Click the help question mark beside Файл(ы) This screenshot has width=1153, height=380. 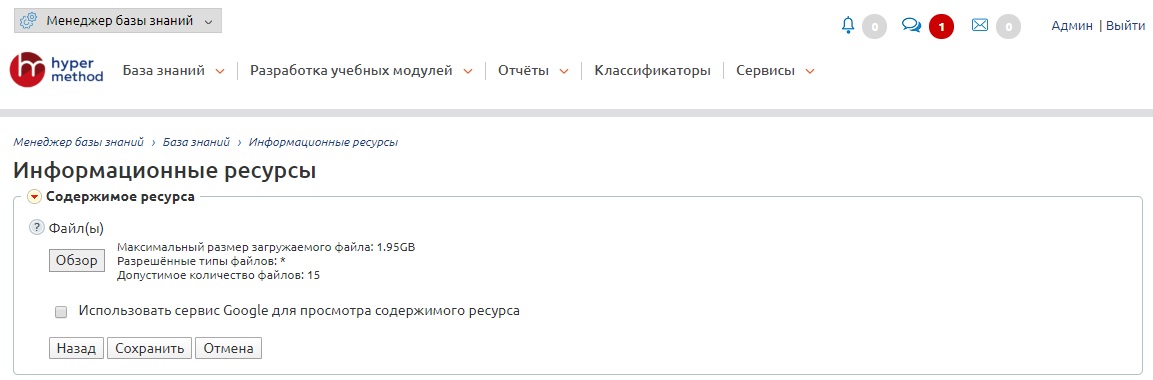point(37,228)
